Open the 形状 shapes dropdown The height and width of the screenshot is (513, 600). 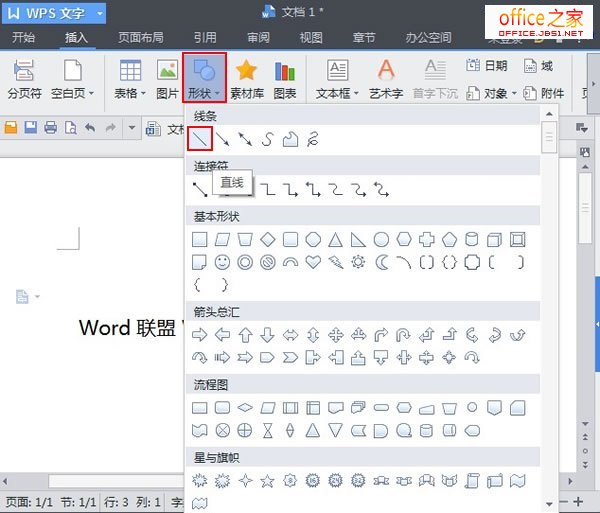(204, 78)
